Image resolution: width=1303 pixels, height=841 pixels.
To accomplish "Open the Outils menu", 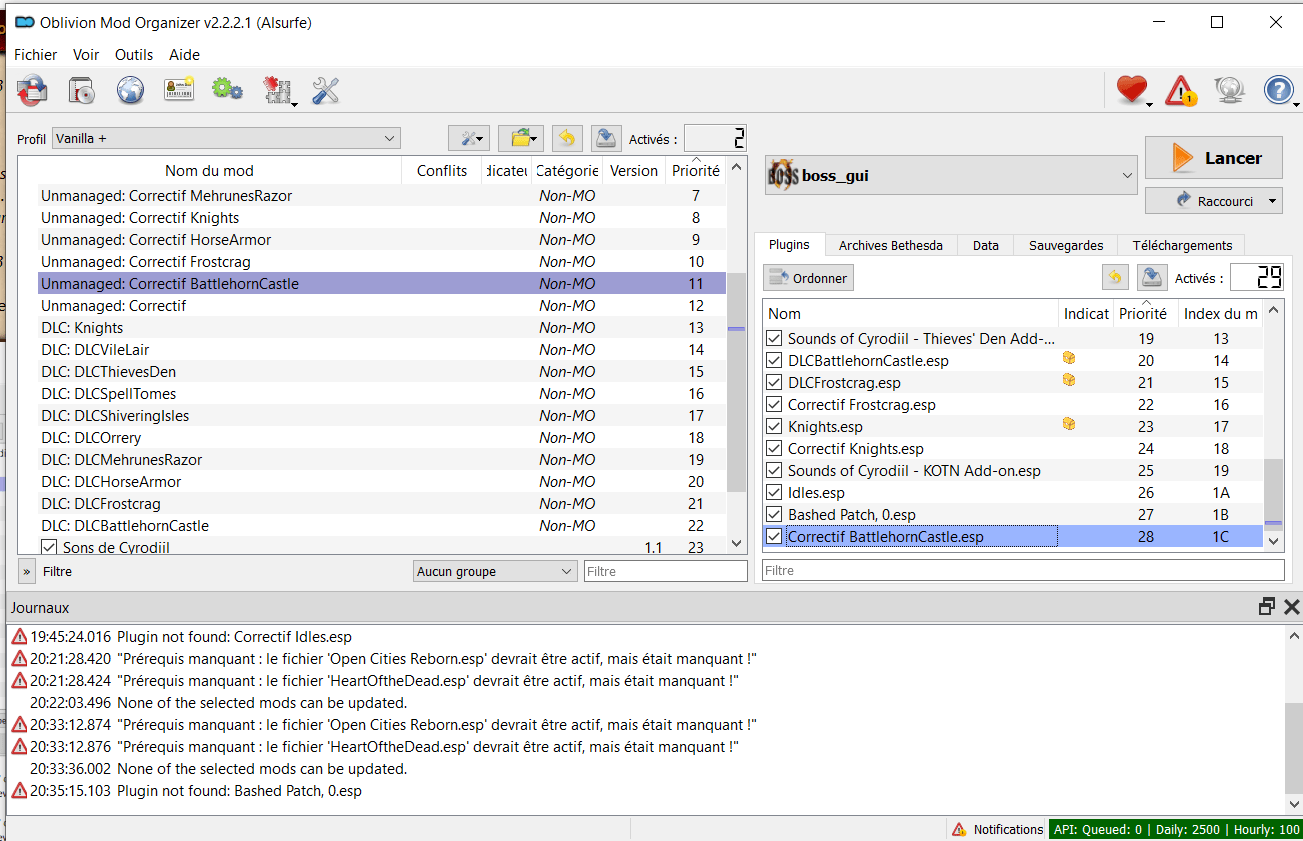I will [134, 55].
